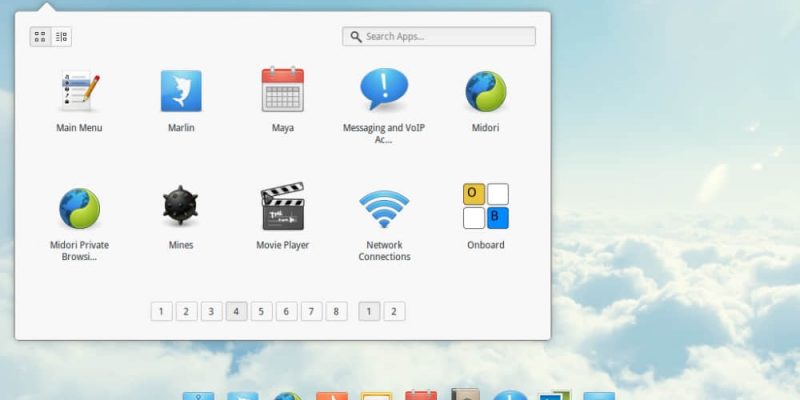Go to apps page 3
The height and width of the screenshot is (400, 800).
coord(211,311)
